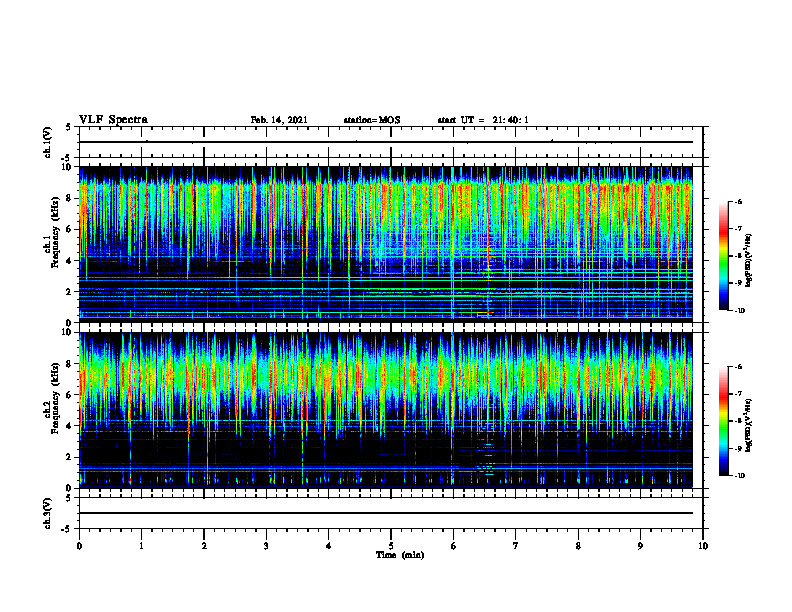Screen dimensions: 792x612
Task: Click the ch.1 voltage waveform trace
Action: (x=385, y=142)
